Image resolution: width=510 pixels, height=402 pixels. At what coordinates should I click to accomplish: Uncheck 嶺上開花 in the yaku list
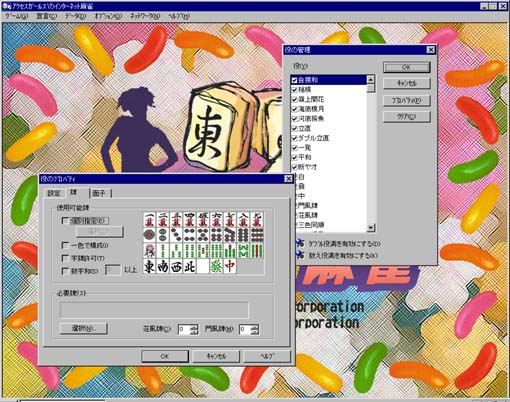[294, 99]
